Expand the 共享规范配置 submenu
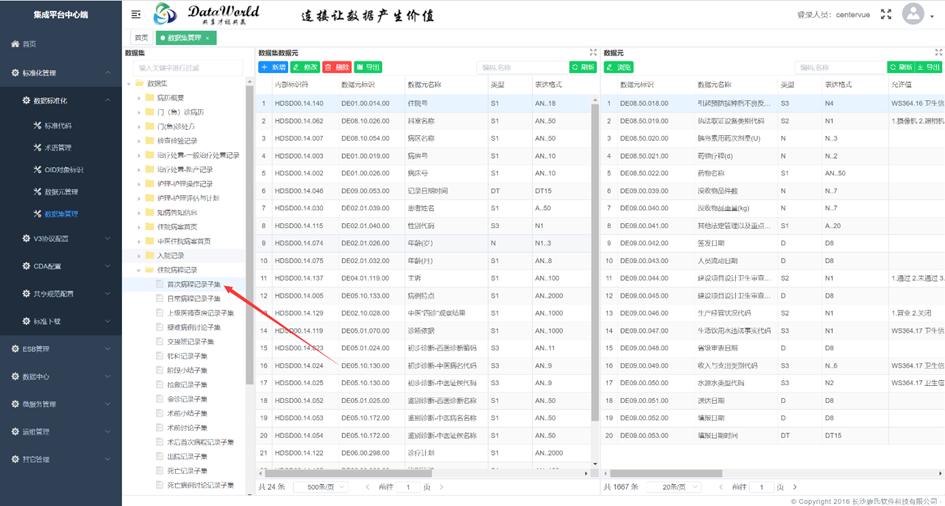This screenshot has width=945, height=506. (108, 294)
